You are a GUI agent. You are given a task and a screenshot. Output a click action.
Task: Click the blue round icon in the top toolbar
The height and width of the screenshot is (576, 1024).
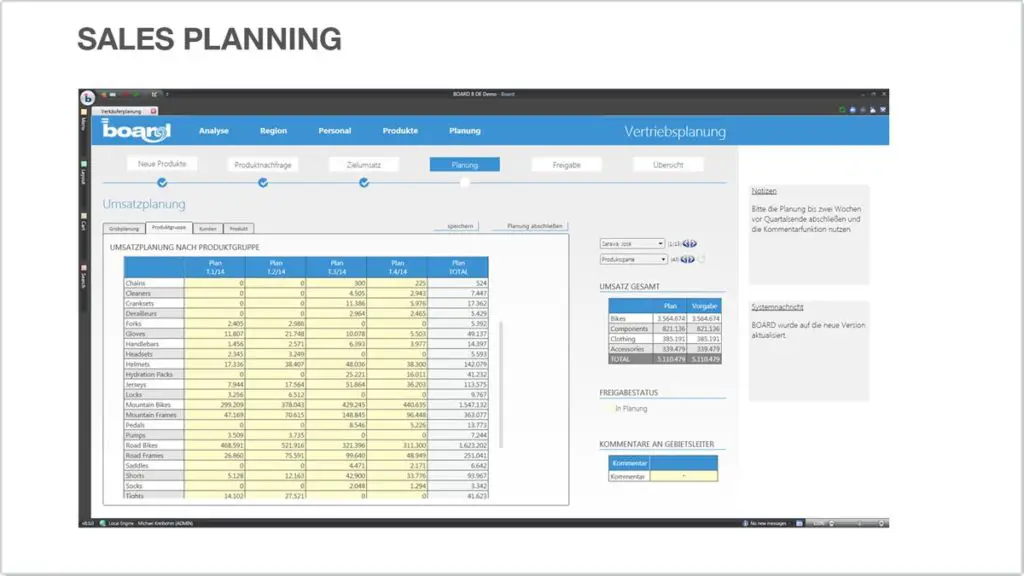pos(852,110)
